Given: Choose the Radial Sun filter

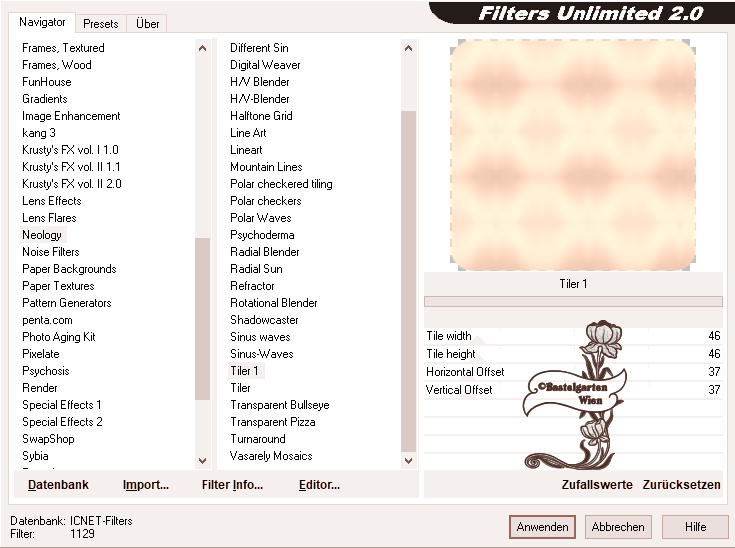Looking at the screenshot, I should point(256,269).
